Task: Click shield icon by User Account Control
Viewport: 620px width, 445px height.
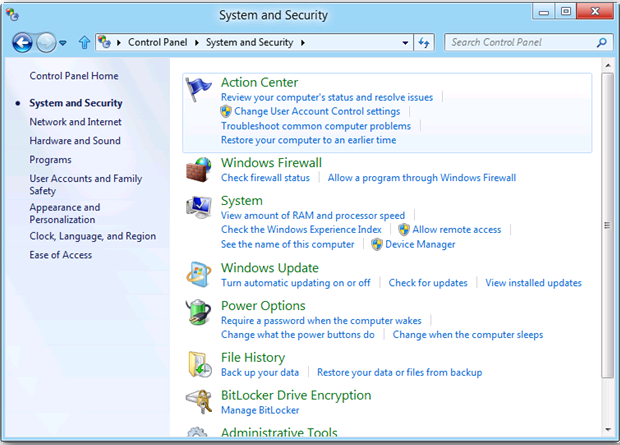Action: [226, 112]
